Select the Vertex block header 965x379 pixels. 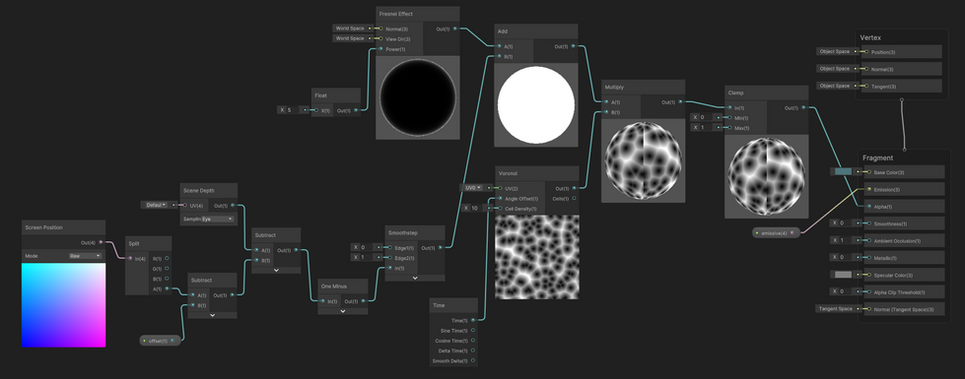point(871,38)
